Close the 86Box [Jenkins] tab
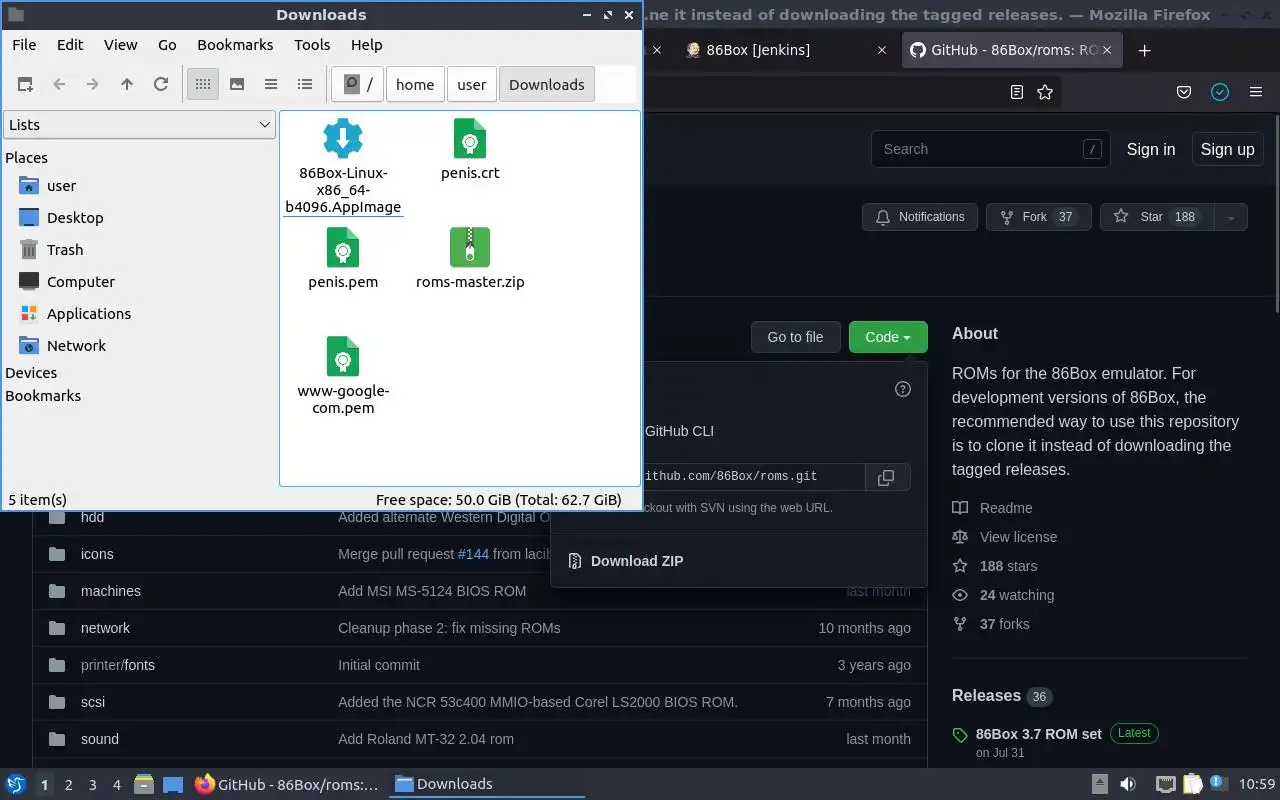1280x800 pixels. 881,50
